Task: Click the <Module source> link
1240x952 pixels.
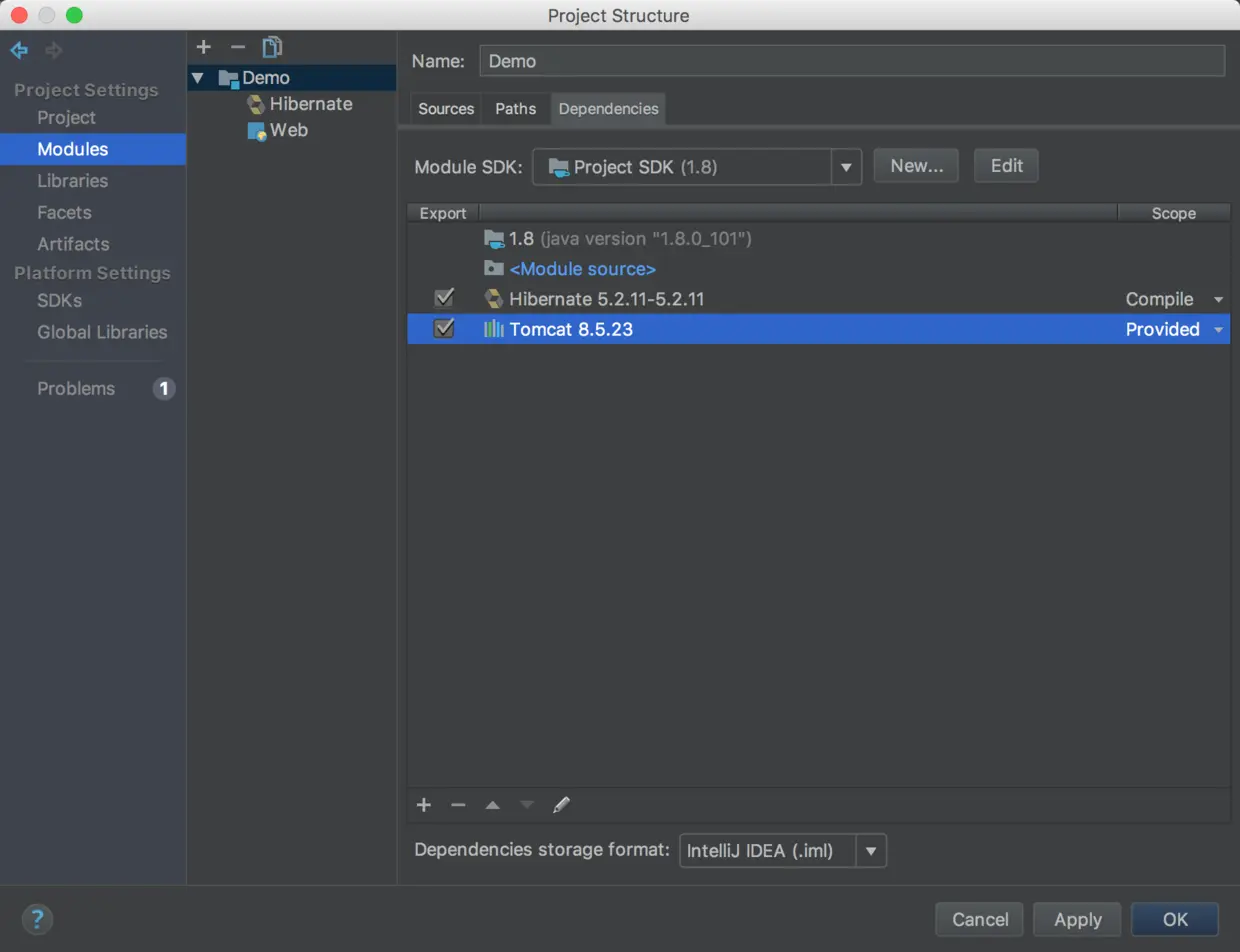Action: click(x=583, y=269)
